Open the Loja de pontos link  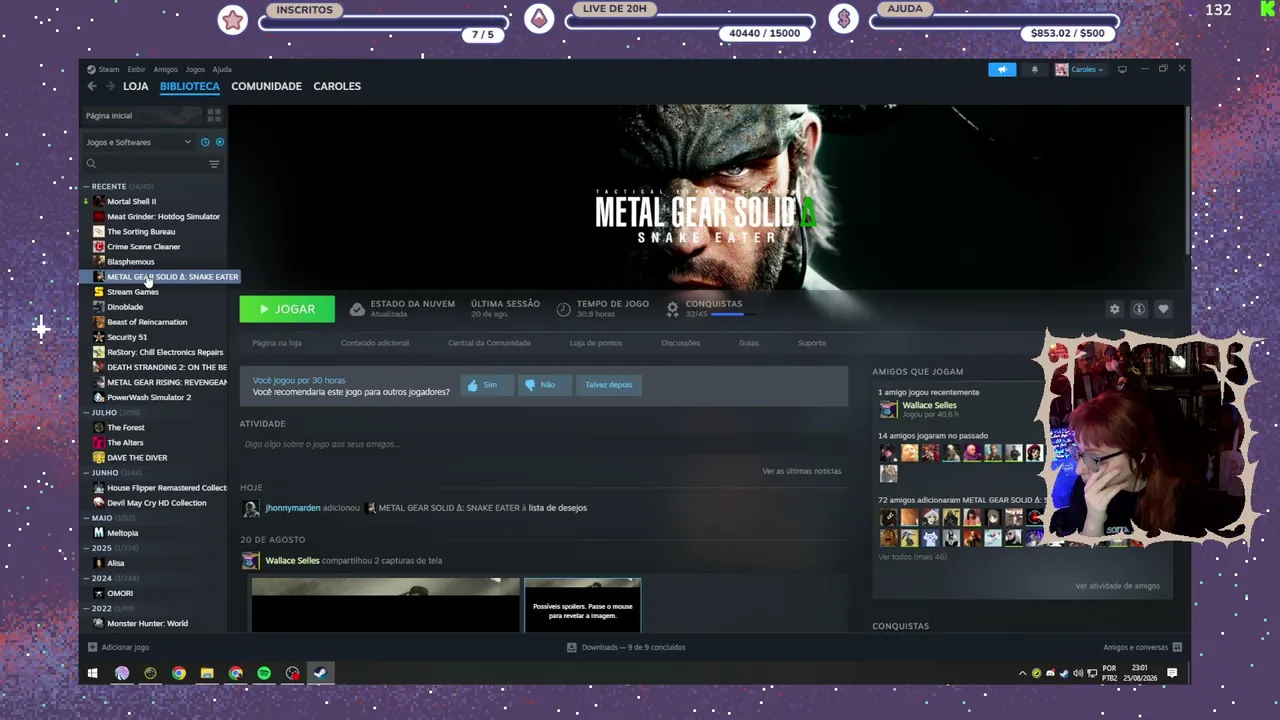pyautogui.click(x=596, y=343)
